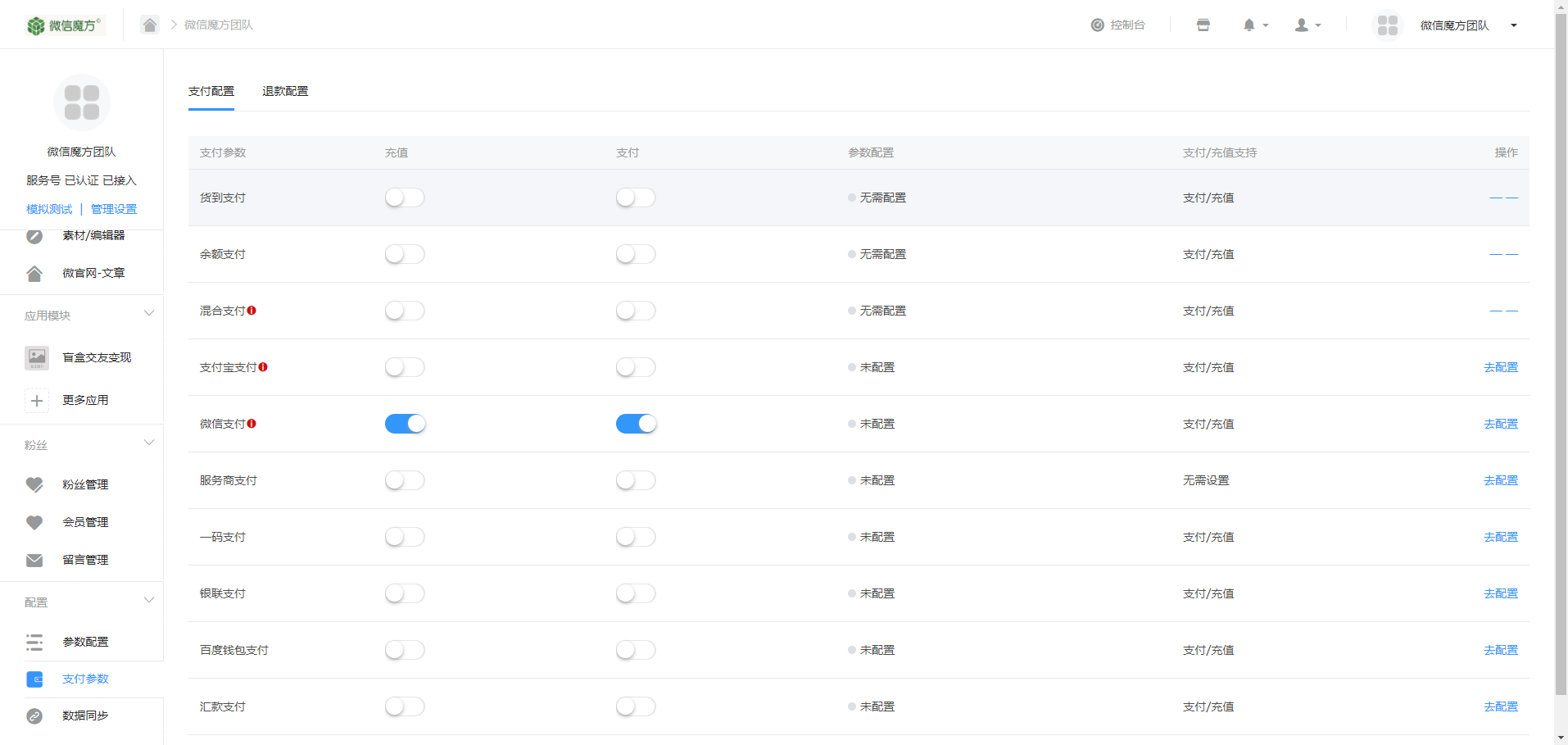This screenshot has width=1568, height=745.
Task: Click the 盲盒交友变现 app icon
Action: pyautogui.click(x=37, y=357)
